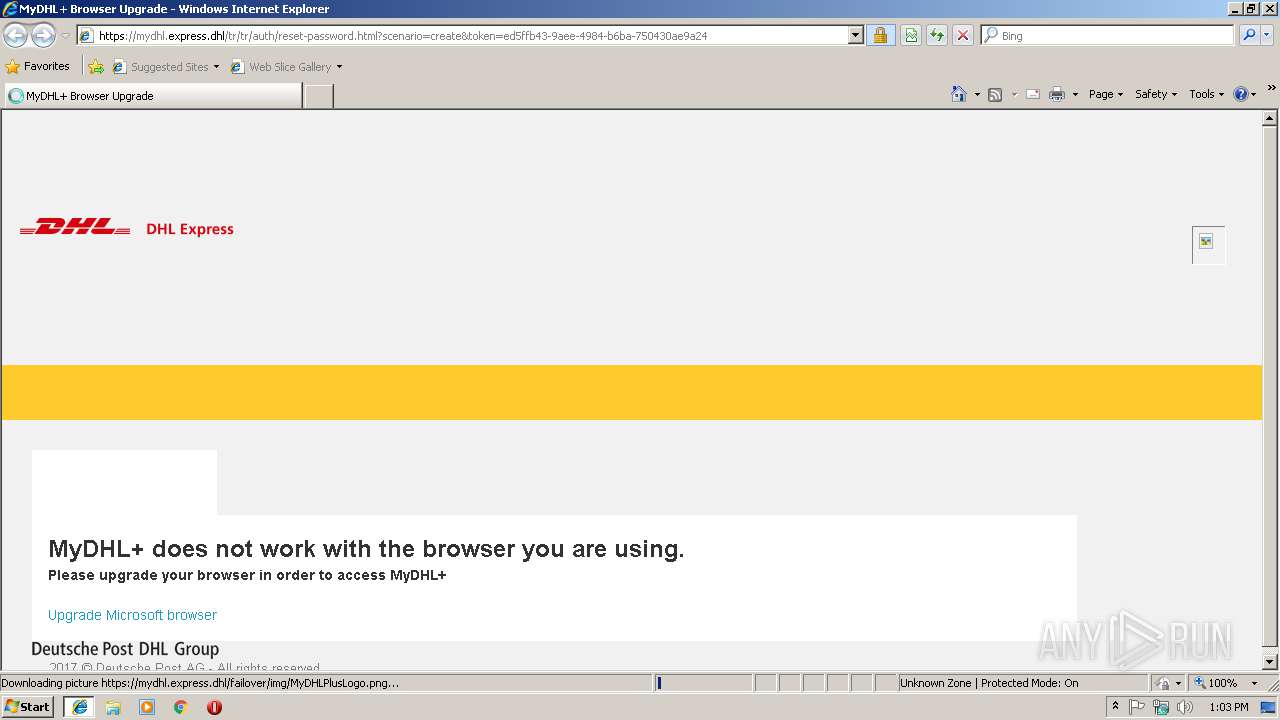Click the MyDHL+ does not work heading
The height and width of the screenshot is (720, 1280).
(366, 549)
